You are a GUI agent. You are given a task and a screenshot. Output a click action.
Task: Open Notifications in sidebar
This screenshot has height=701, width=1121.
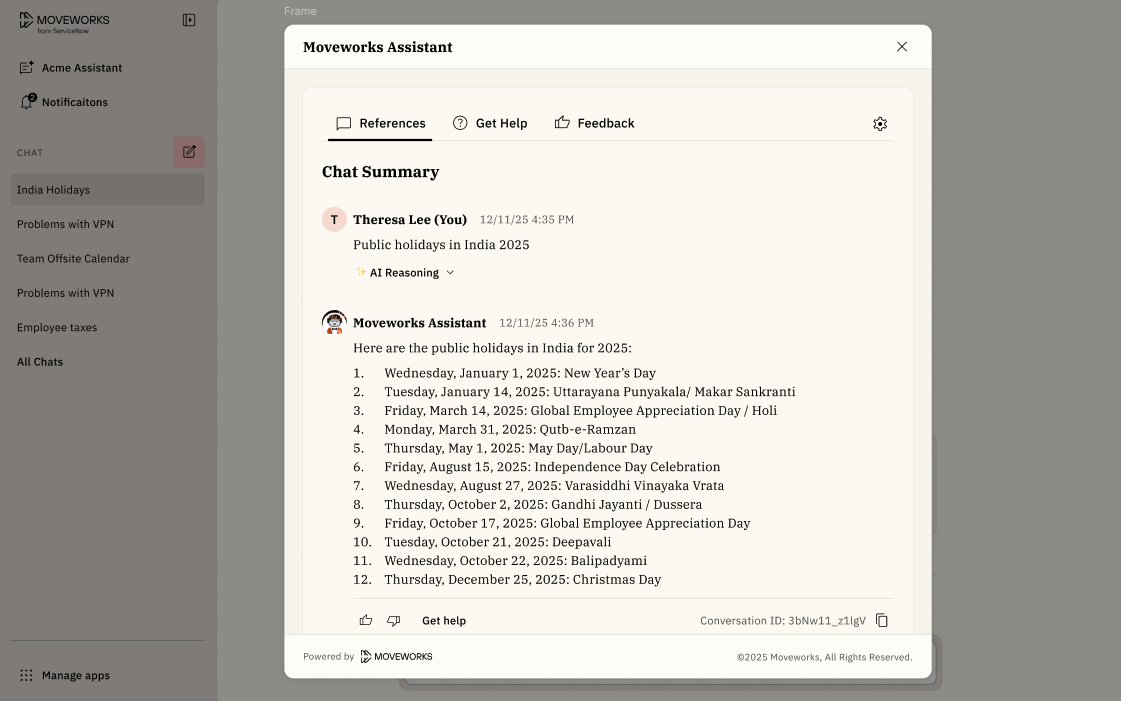pos(63,102)
